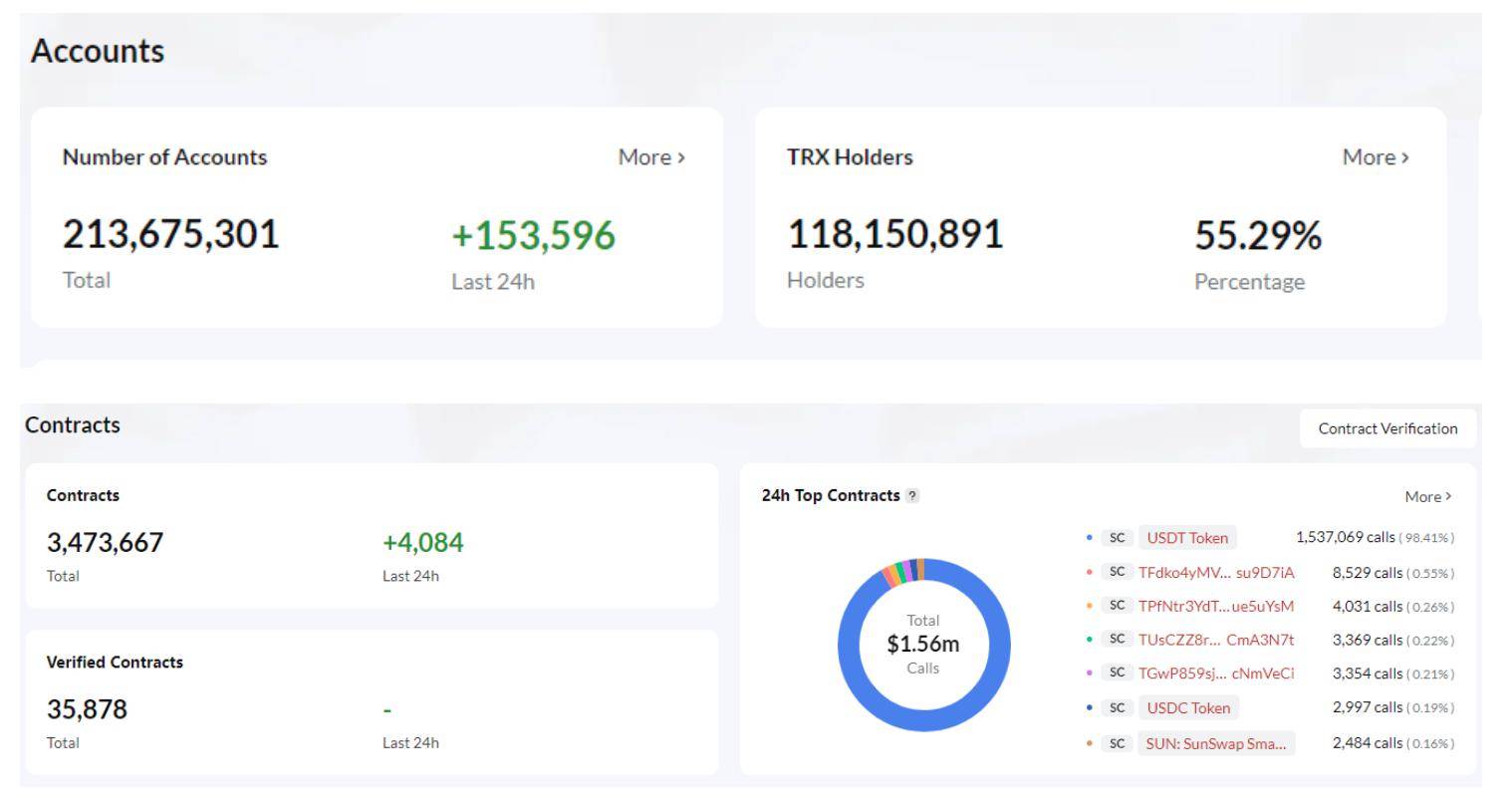The width and height of the screenshot is (1512, 809).
Task: Click the help icon beside 24h Top Contracts
Action: pyautogui.click(x=913, y=496)
